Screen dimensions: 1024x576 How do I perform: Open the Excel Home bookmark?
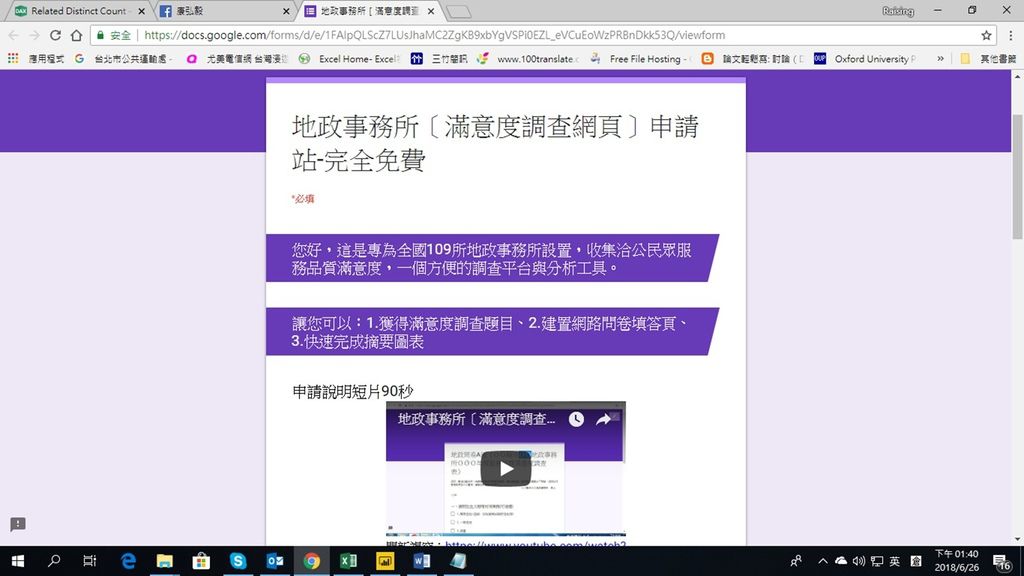349,59
